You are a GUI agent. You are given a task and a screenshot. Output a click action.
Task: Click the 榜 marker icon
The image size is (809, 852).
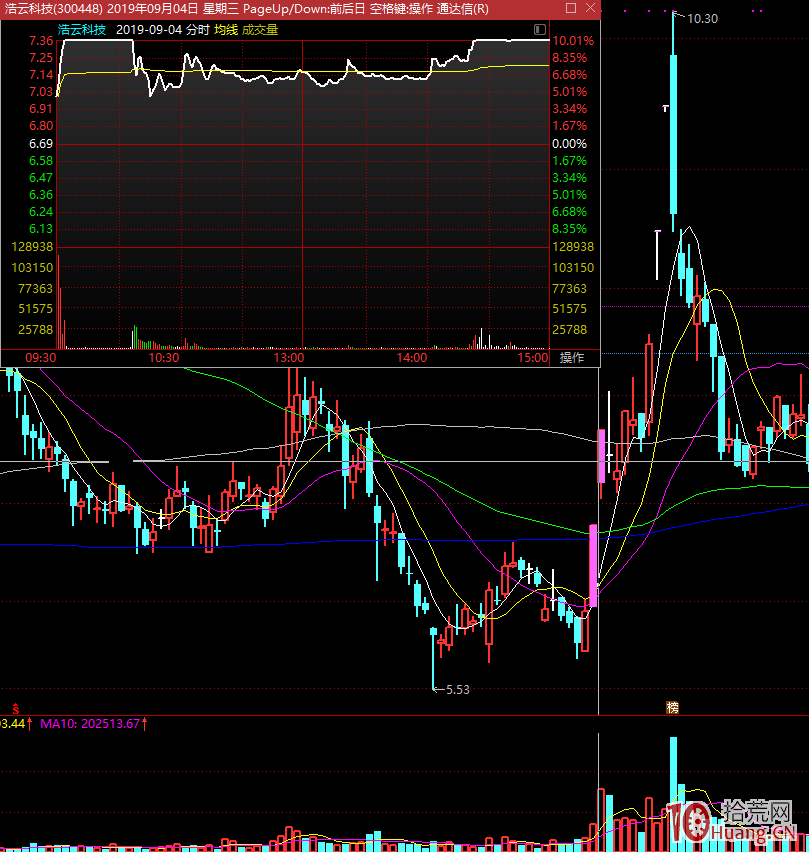pos(673,707)
